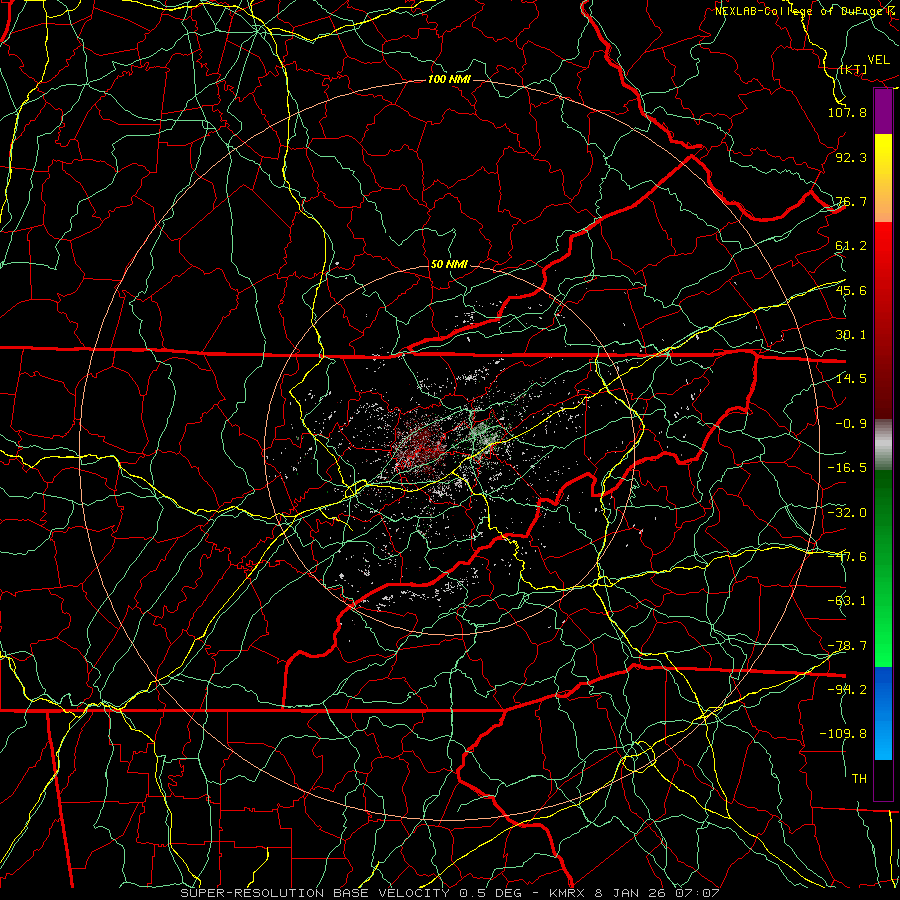The height and width of the screenshot is (900, 900).
Task: Click the 14.5 velocity scale value
Action: pos(851,379)
